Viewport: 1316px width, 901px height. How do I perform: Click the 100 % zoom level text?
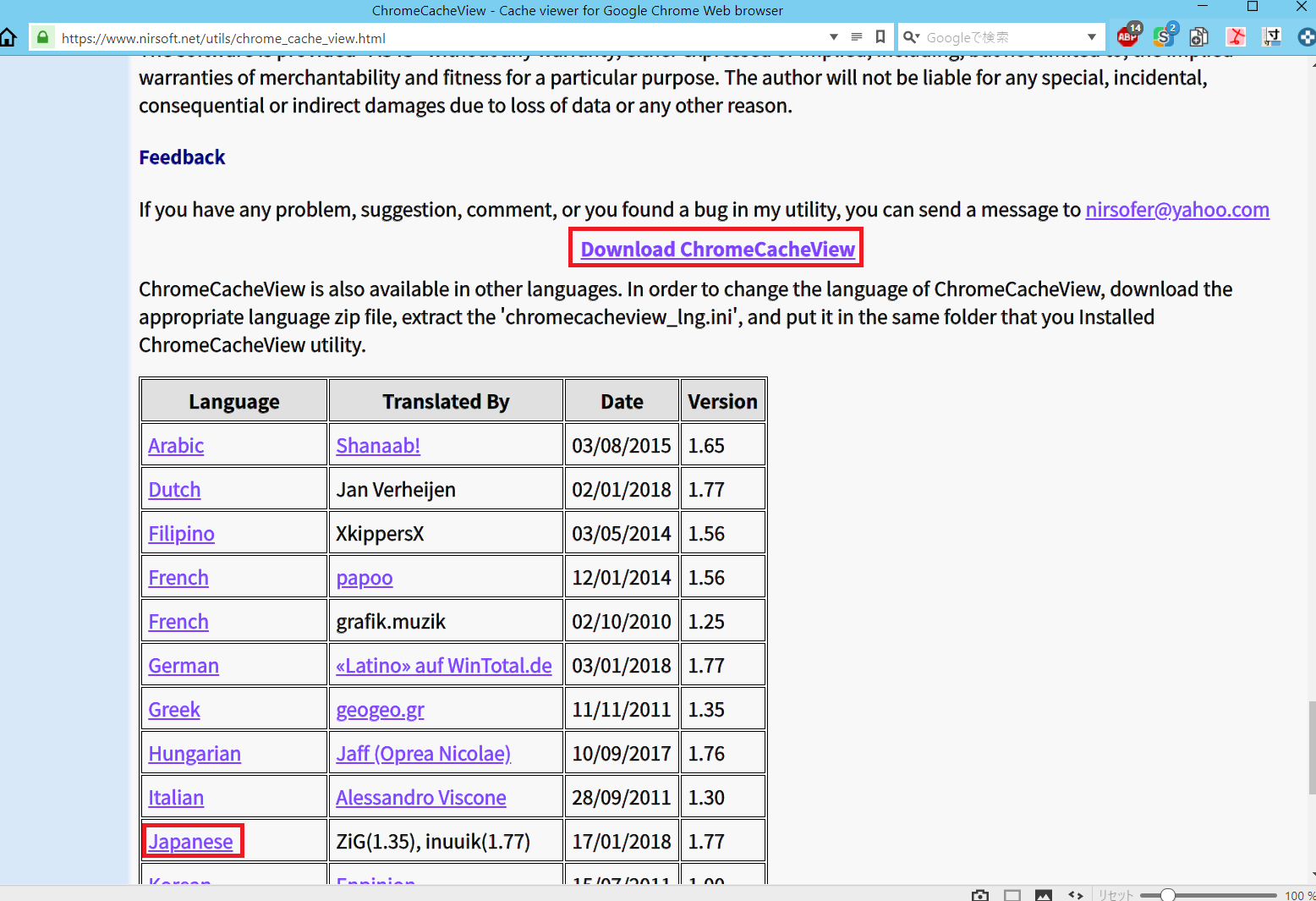point(1300,895)
